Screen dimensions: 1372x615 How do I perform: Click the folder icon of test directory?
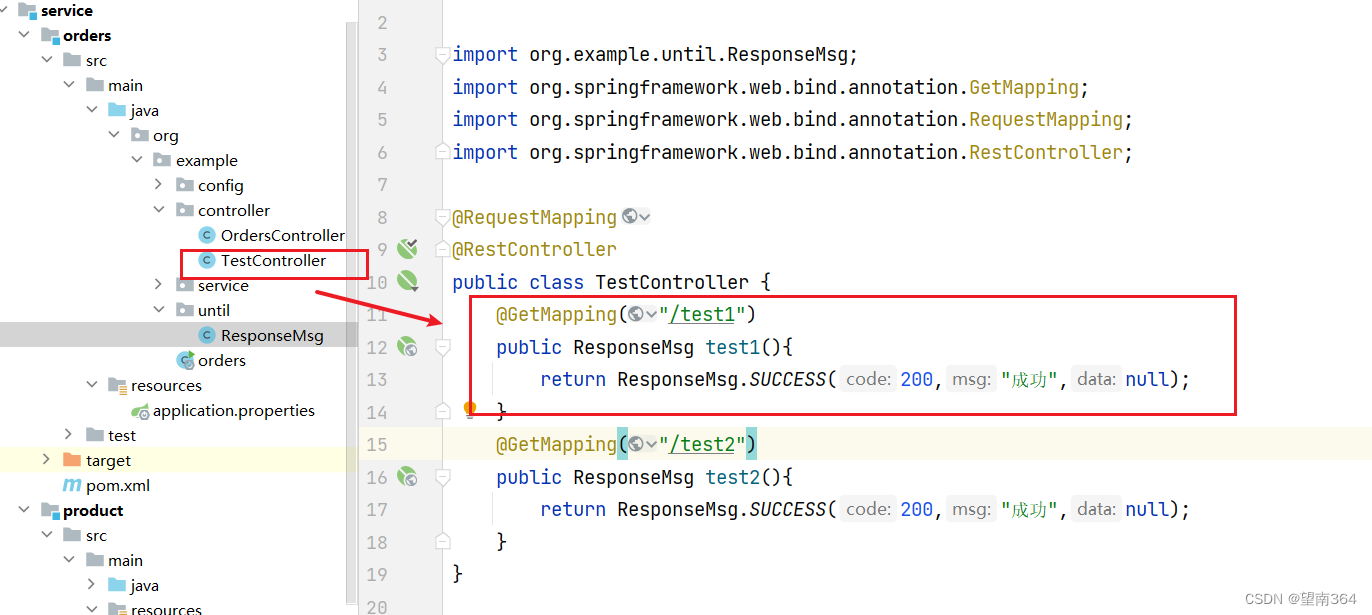95,435
